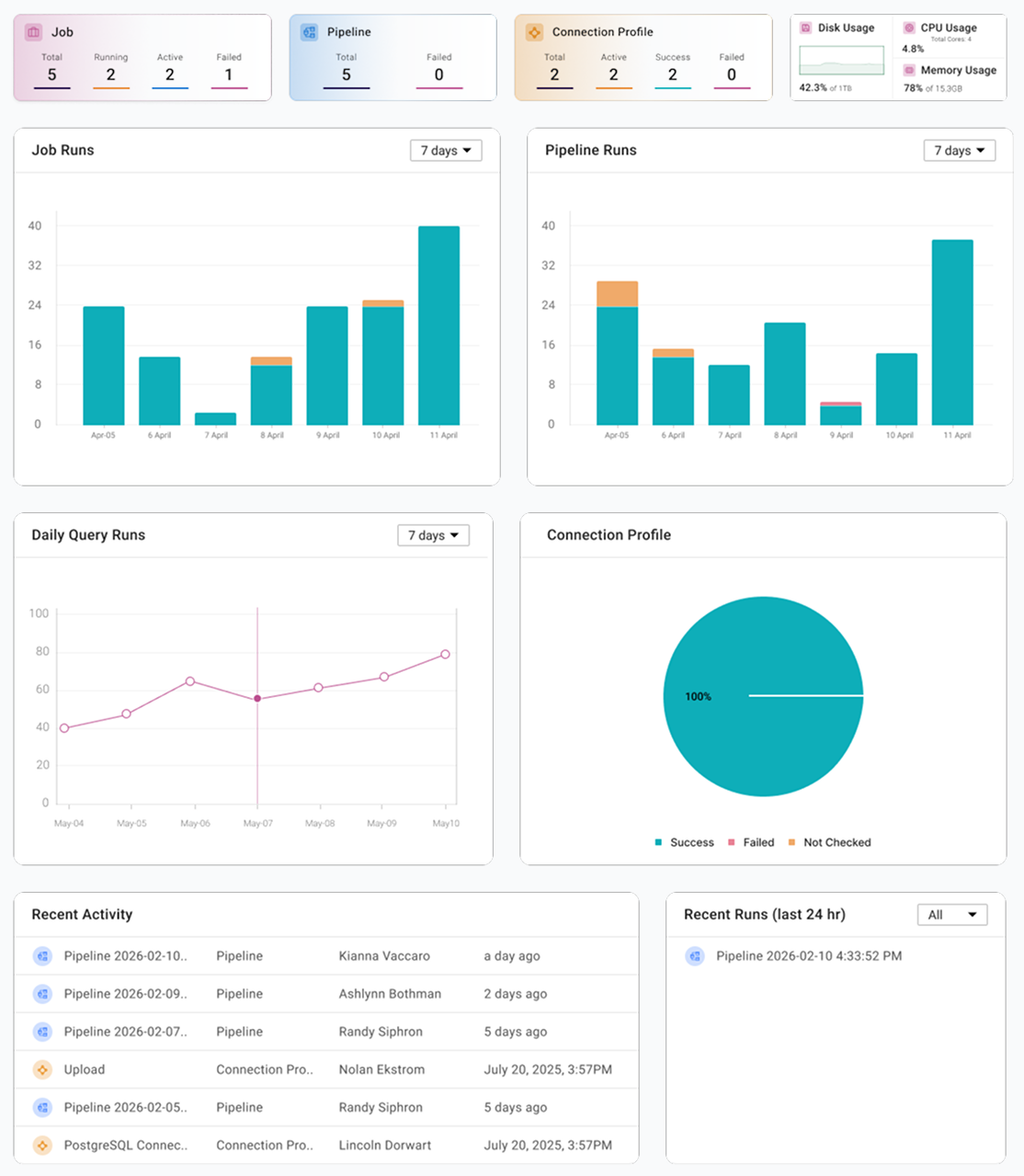Click the Failed count in the Job card

[x=228, y=74]
